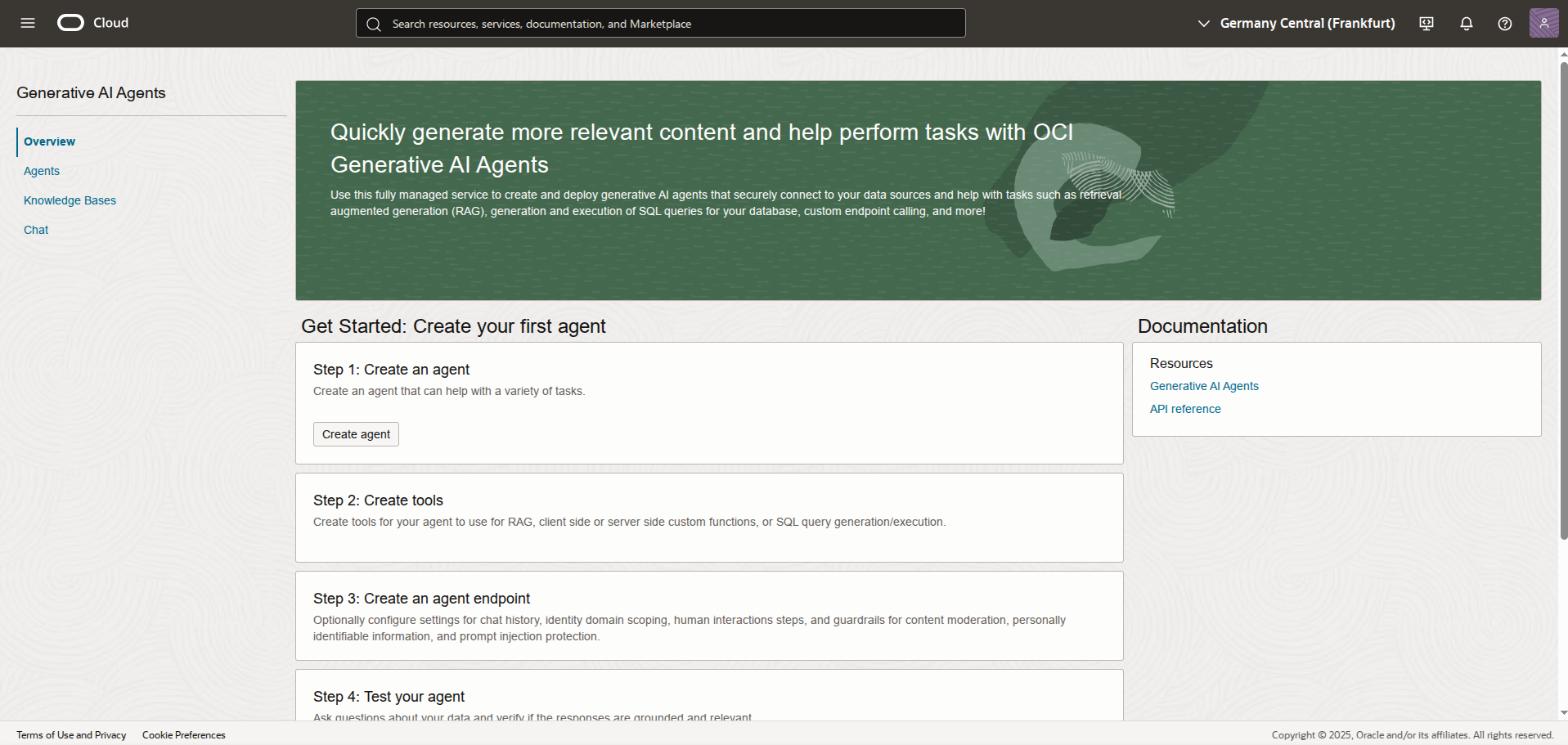Open the Generative AI Agents documentation link
1568x745 pixels.
point(1204,386)
